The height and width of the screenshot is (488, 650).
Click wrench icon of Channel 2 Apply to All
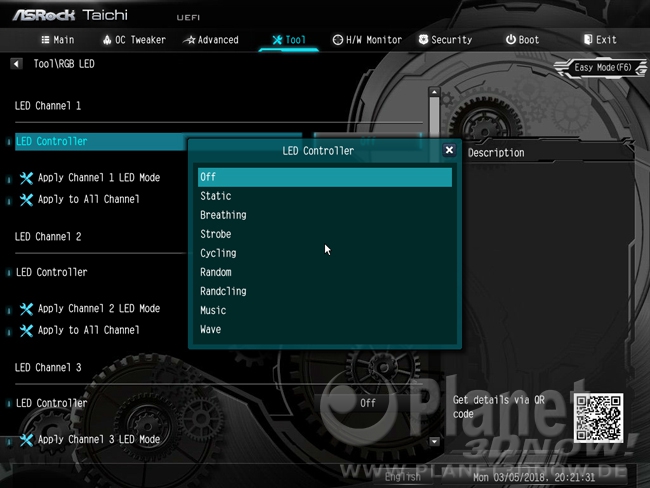(x=26, y=331)
